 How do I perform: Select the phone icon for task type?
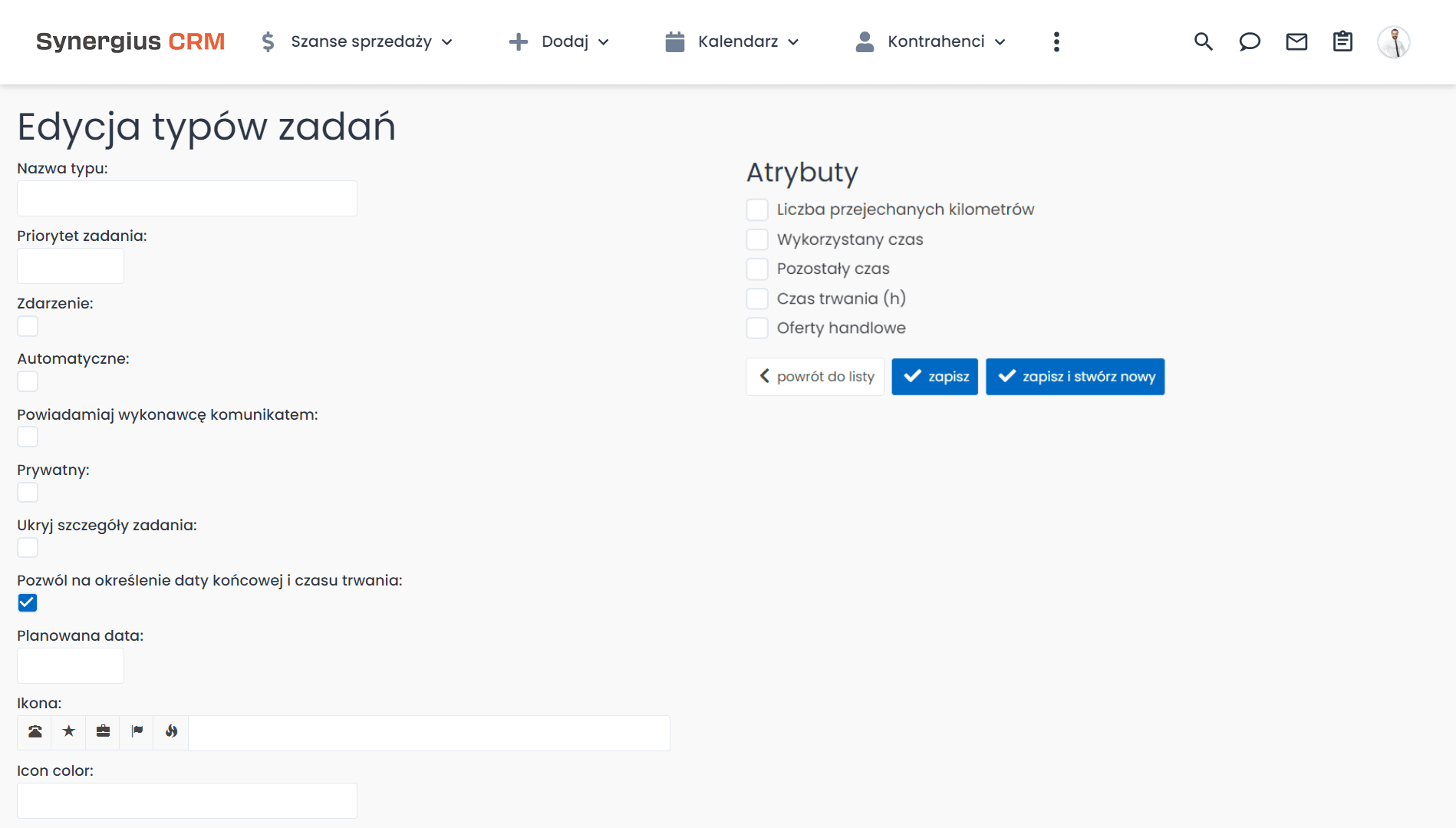(34, 733)
